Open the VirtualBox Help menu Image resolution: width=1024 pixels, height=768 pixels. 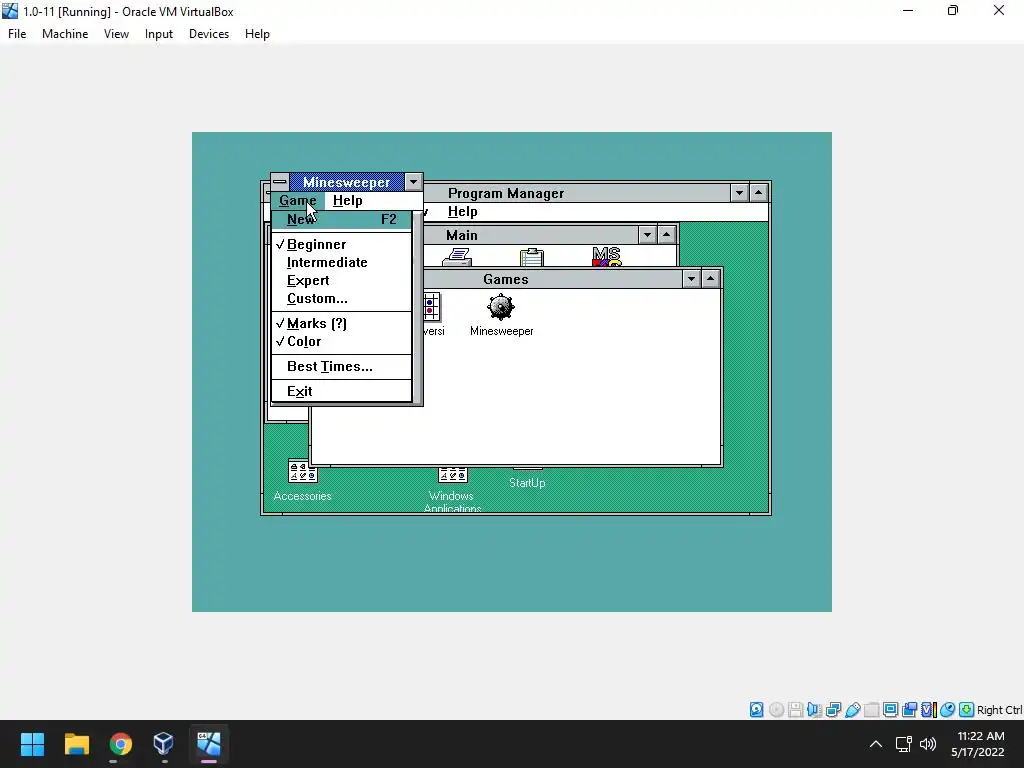[x=257, y=34]
